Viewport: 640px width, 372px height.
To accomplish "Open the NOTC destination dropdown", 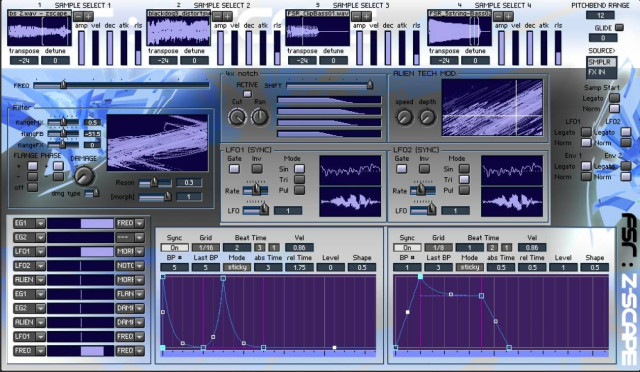I will pos(140,266).
